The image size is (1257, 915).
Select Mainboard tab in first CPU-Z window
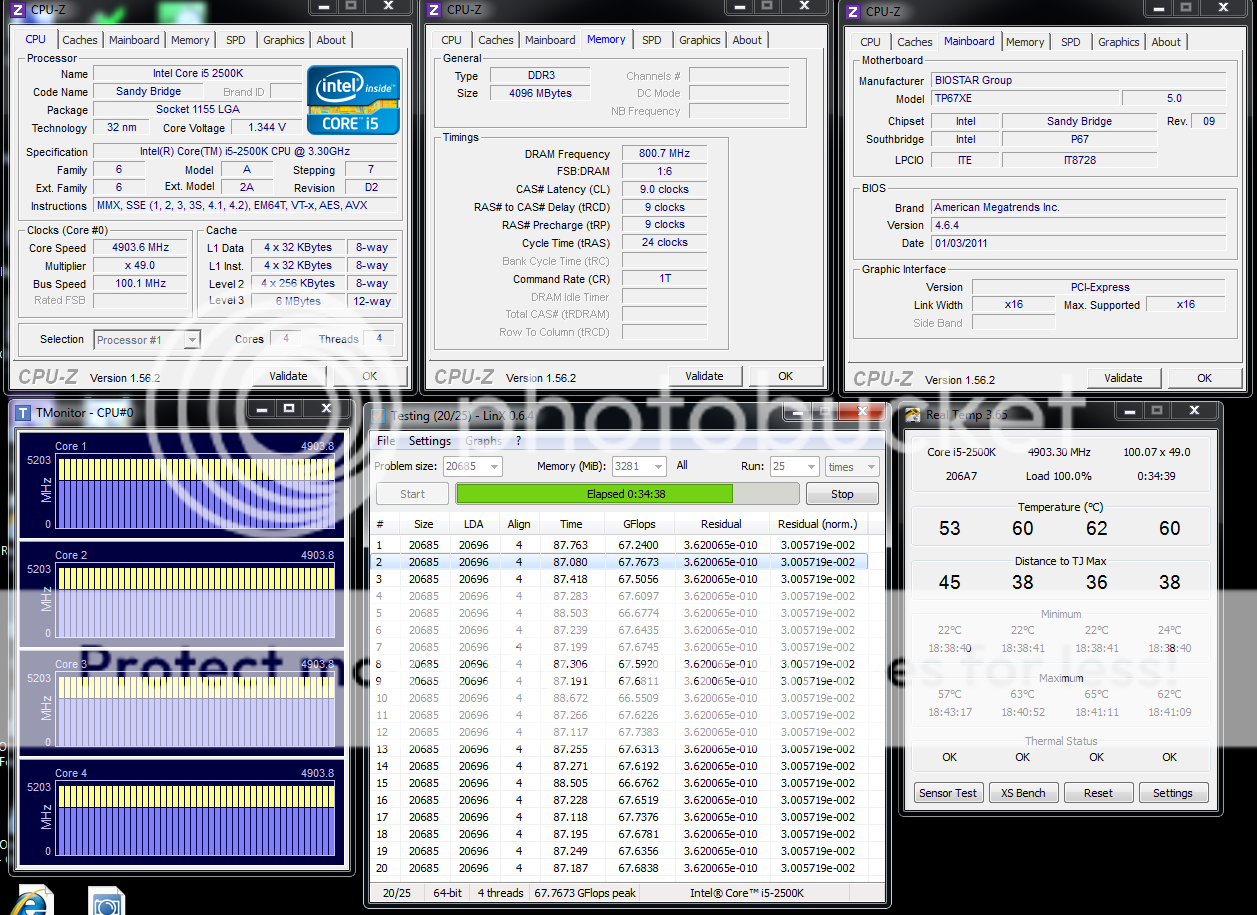click(x=134, y=40)
